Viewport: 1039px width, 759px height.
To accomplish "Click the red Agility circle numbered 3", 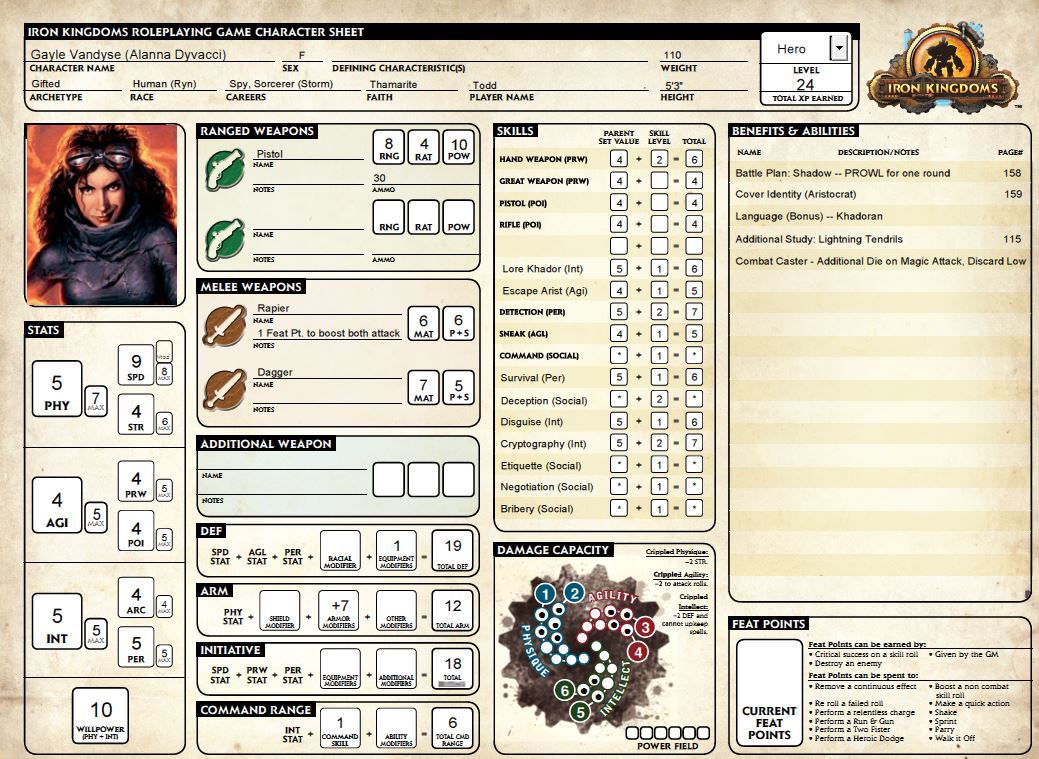I will tap(645, 626).
